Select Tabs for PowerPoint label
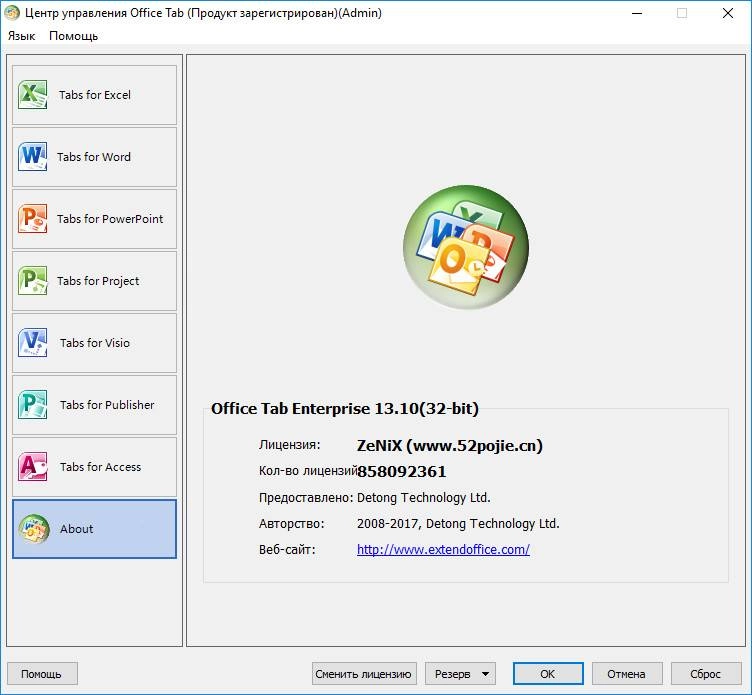This screenshot has height=695, width=752. click(x=110, y=219)
